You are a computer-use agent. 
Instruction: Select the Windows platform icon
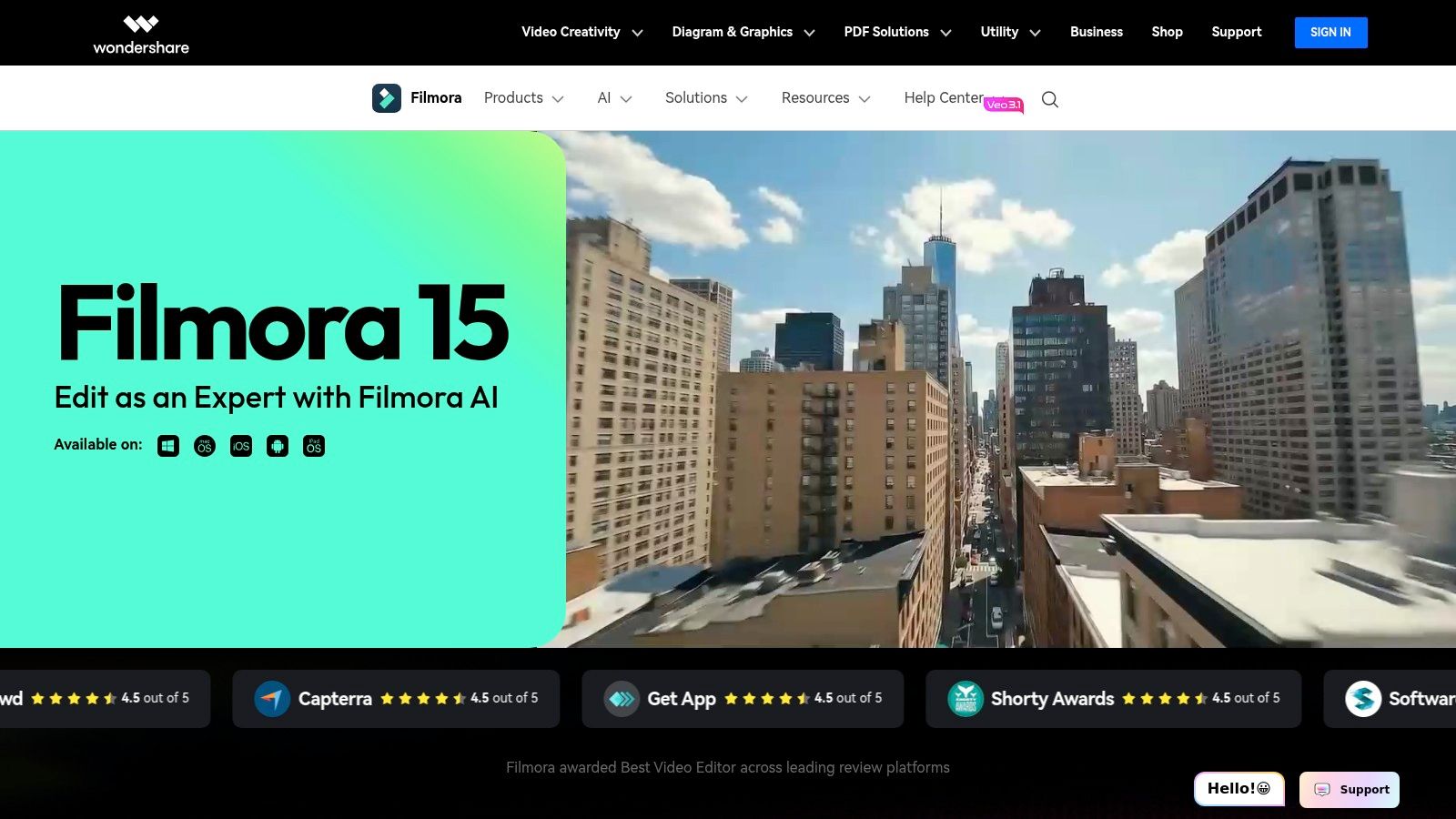pyautogui.click(x=167, y=446)
